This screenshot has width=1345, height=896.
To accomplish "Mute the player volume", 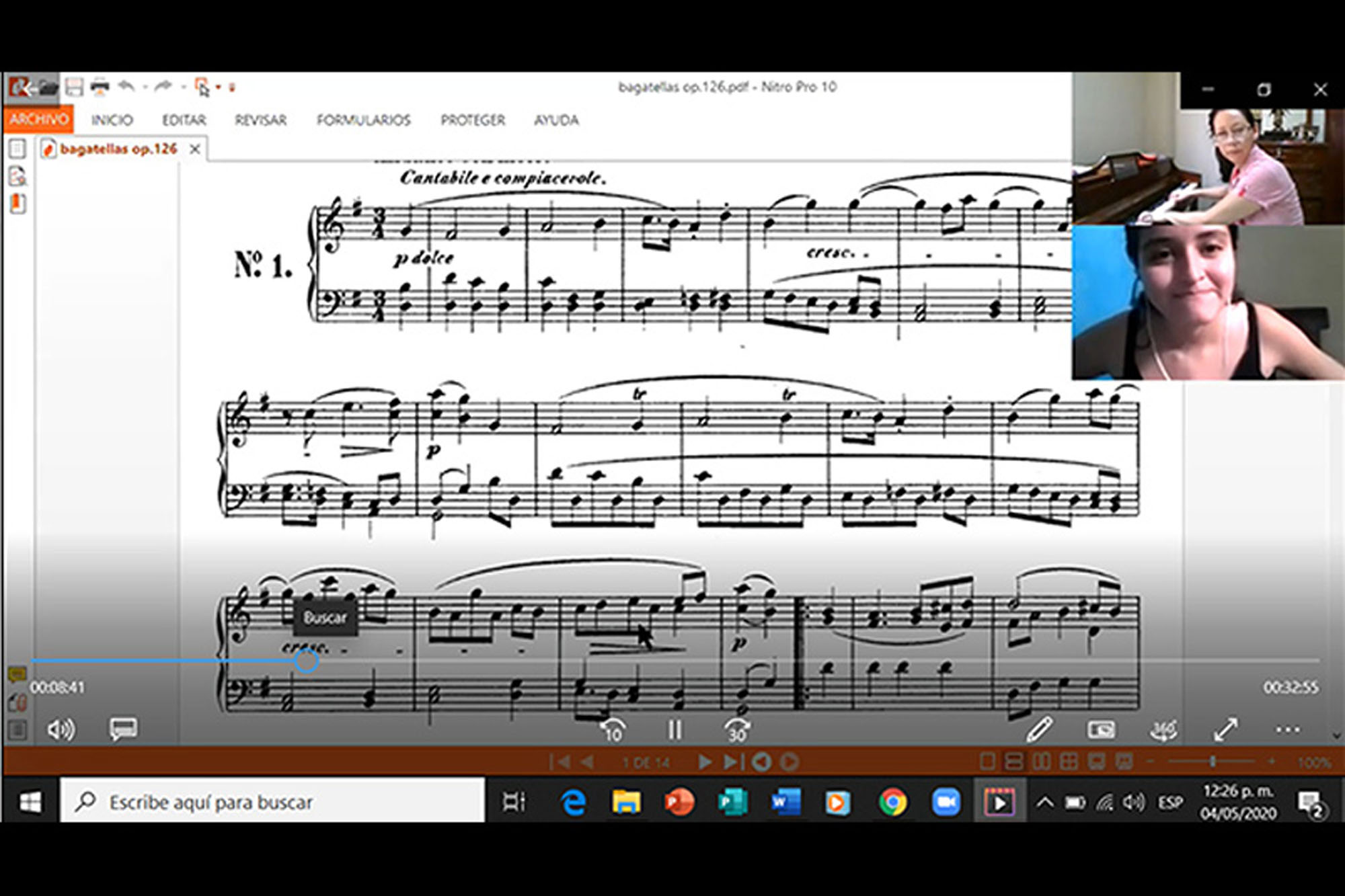I will click(61, 729).
